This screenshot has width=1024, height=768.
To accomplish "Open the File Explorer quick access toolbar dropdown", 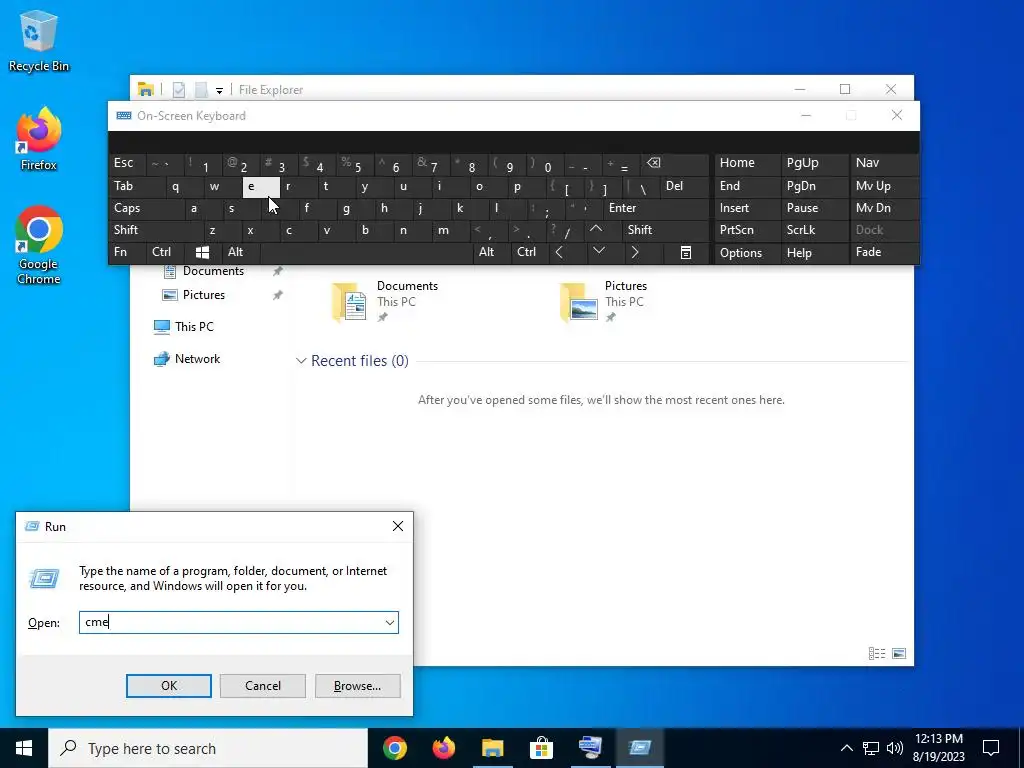I will click(x=219, y=90).
